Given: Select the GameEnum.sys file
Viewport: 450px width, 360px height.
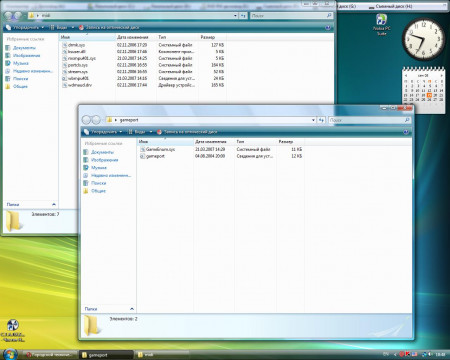Looking at the screenshot, I should click(x=221, y=149).
